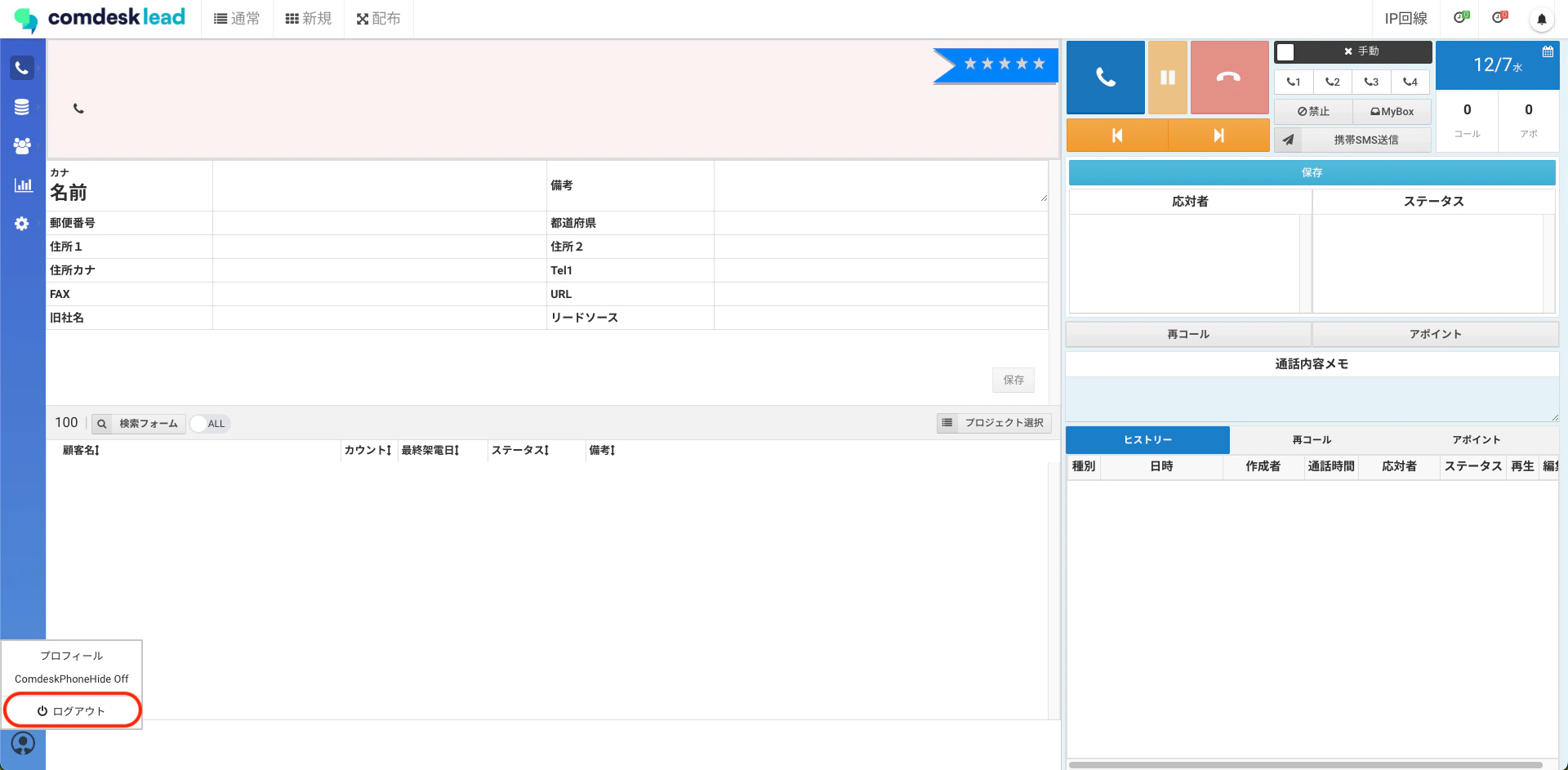Open the chart reports icon in the sidebar
This screenshot has height=770, width=1568.
[x=23, y=185]
